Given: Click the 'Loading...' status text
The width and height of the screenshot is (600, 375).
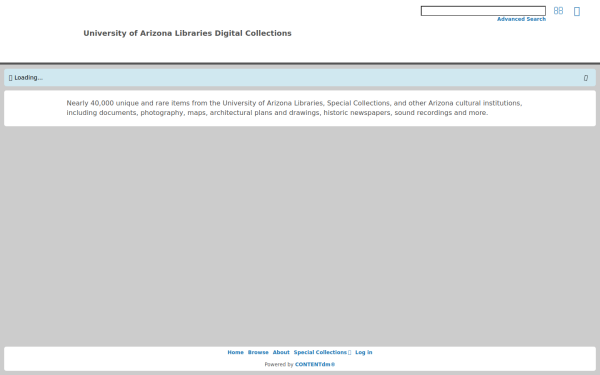Looking at the screenshot, I should (29, 78).
